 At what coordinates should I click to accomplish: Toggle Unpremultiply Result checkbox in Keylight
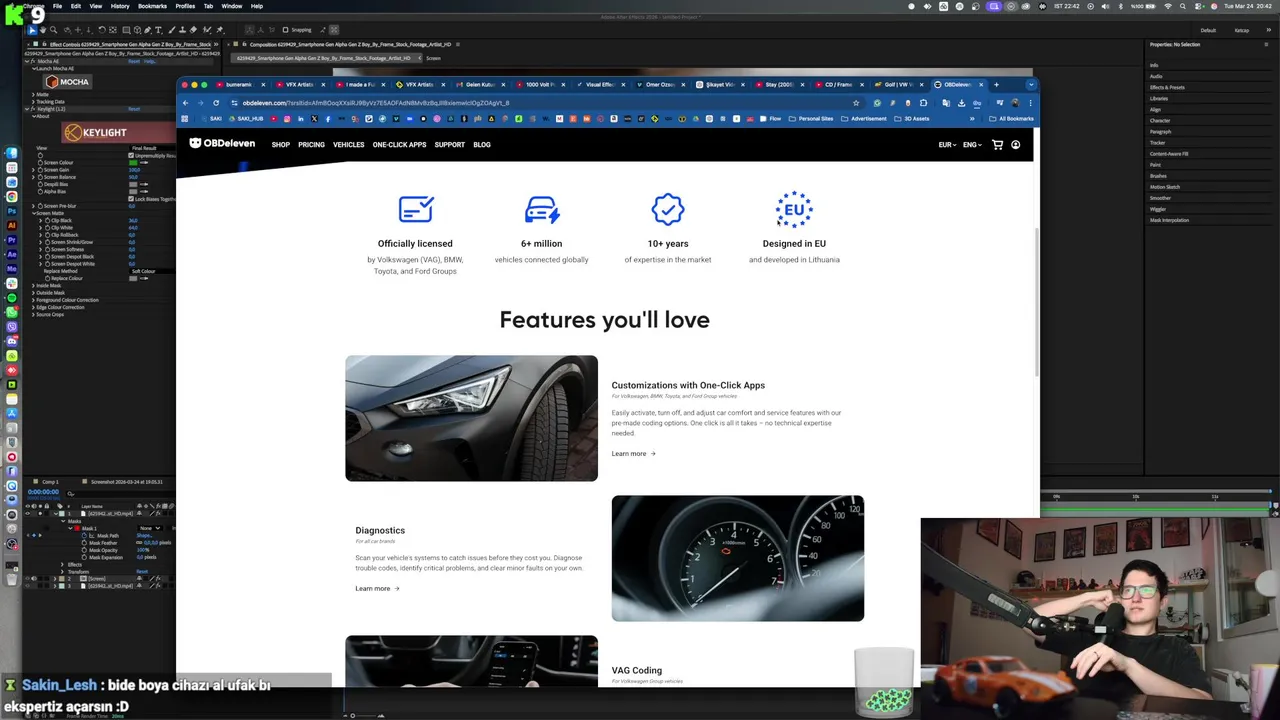(131, 155)
